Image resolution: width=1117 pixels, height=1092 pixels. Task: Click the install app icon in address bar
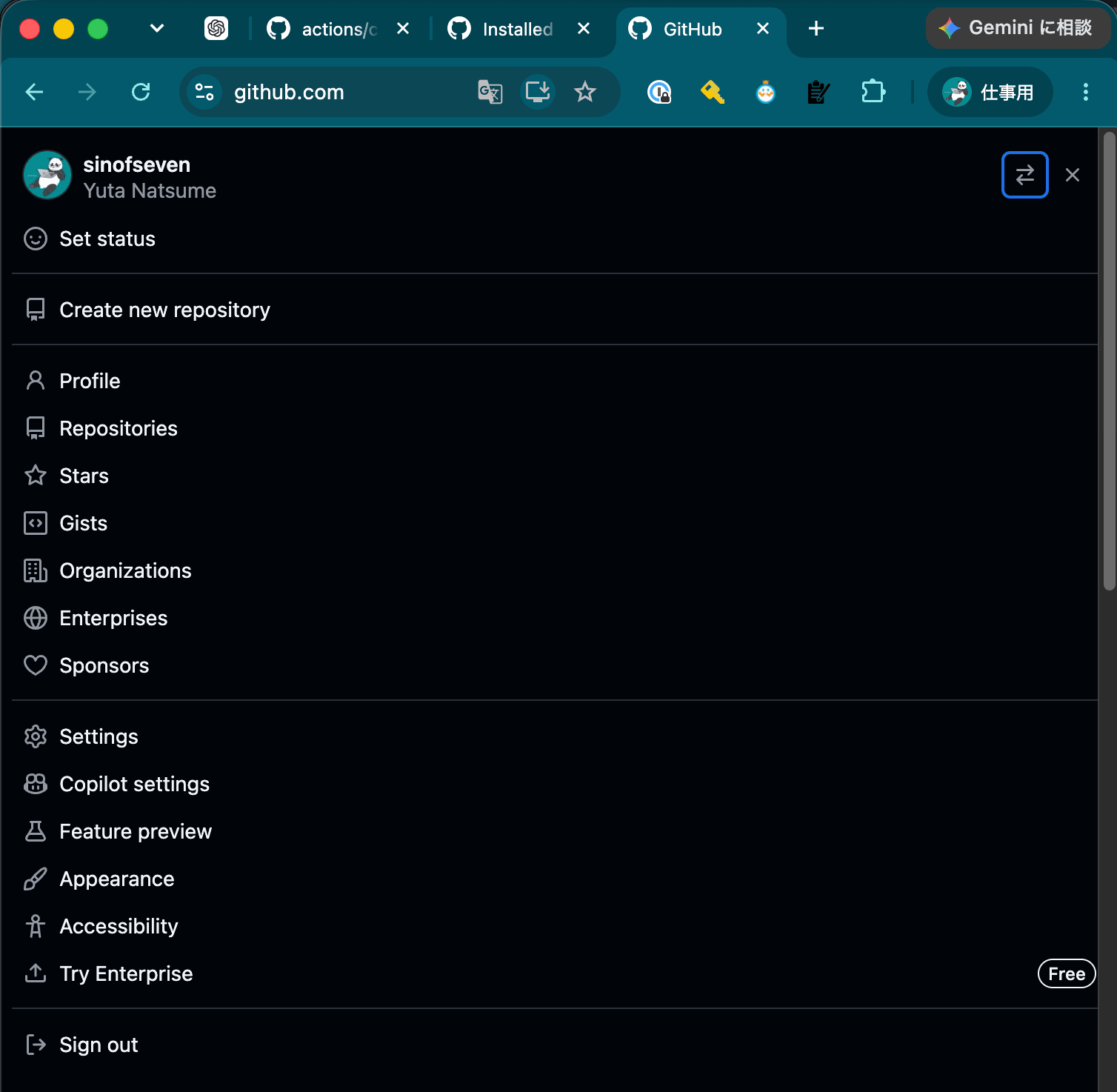point(538,92)
